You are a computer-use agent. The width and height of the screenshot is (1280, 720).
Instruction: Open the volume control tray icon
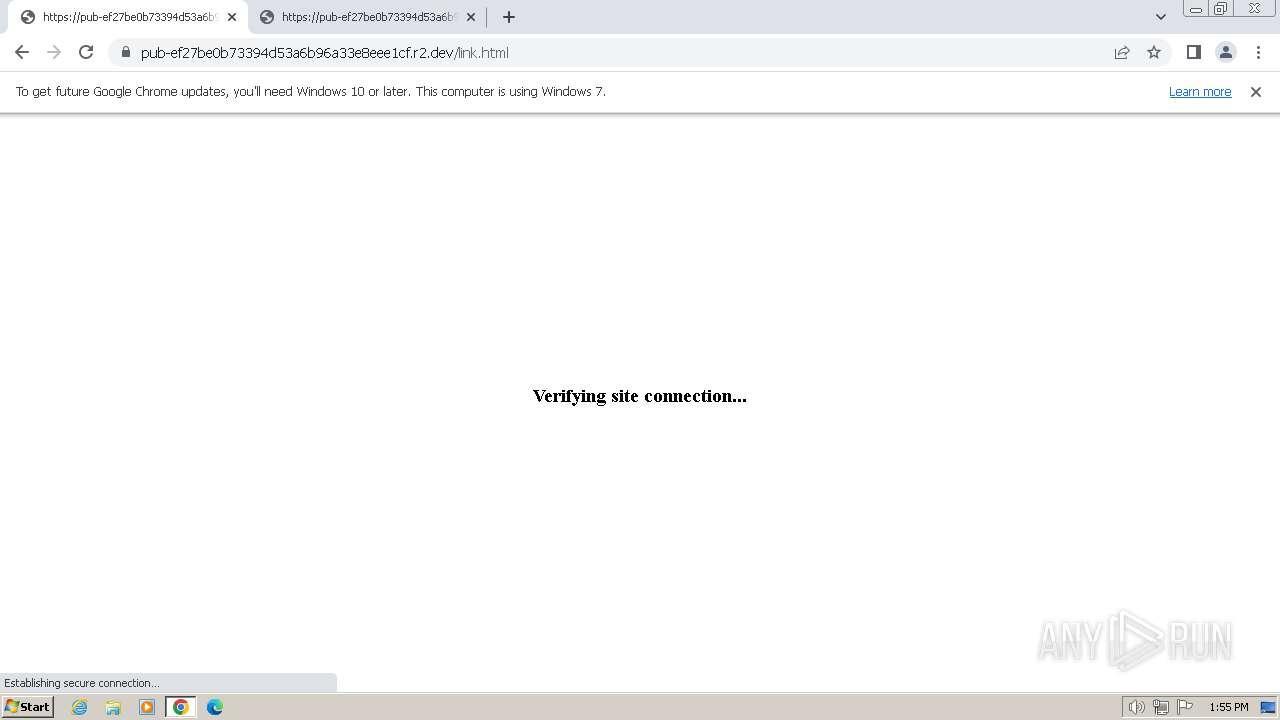point(1137,707)
